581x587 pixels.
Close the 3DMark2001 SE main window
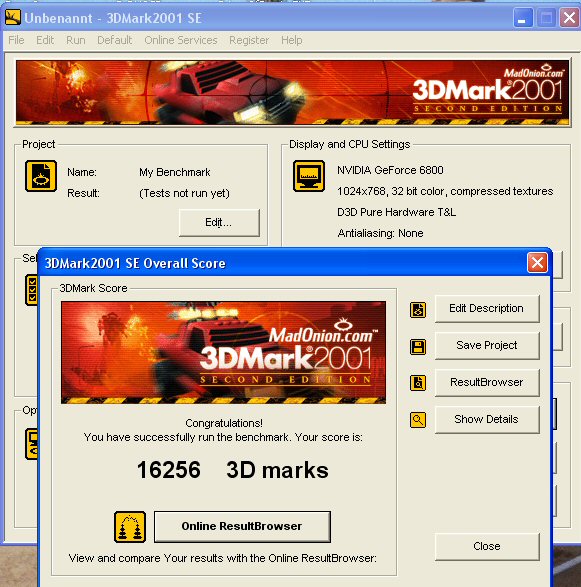[569, 18]
